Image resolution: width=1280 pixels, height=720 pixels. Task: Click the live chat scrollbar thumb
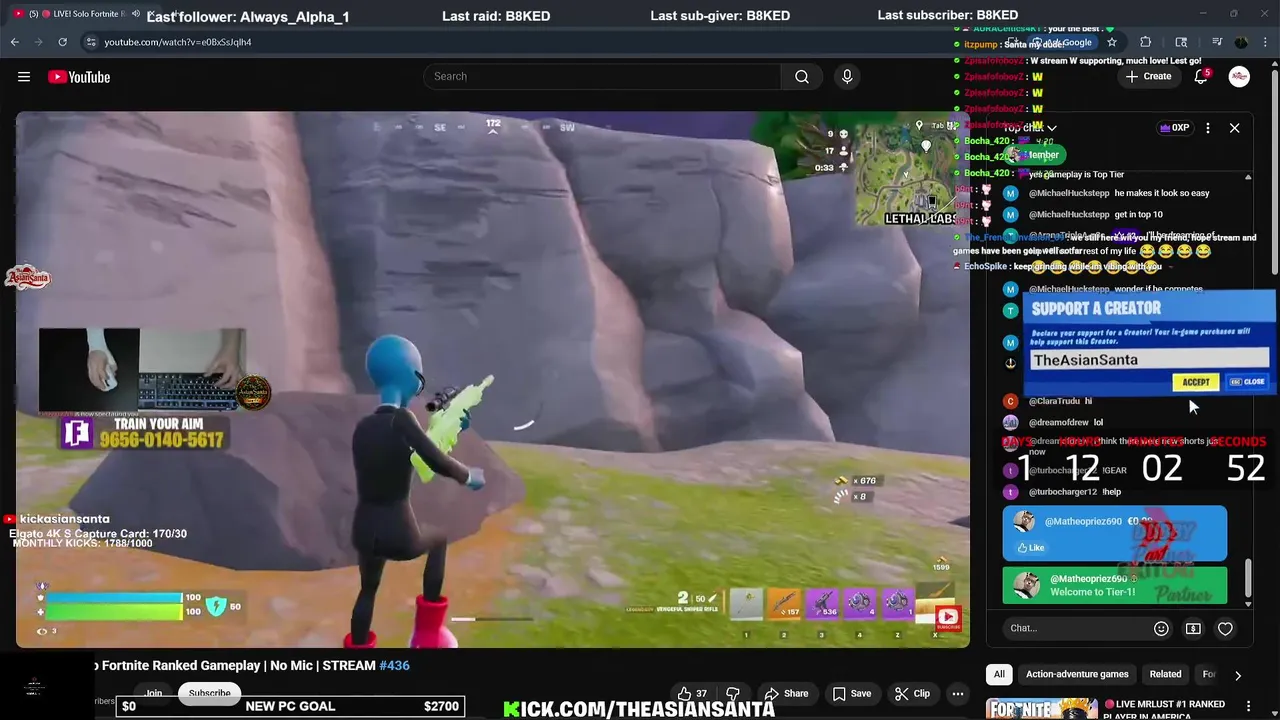(x=1248, y=577)
